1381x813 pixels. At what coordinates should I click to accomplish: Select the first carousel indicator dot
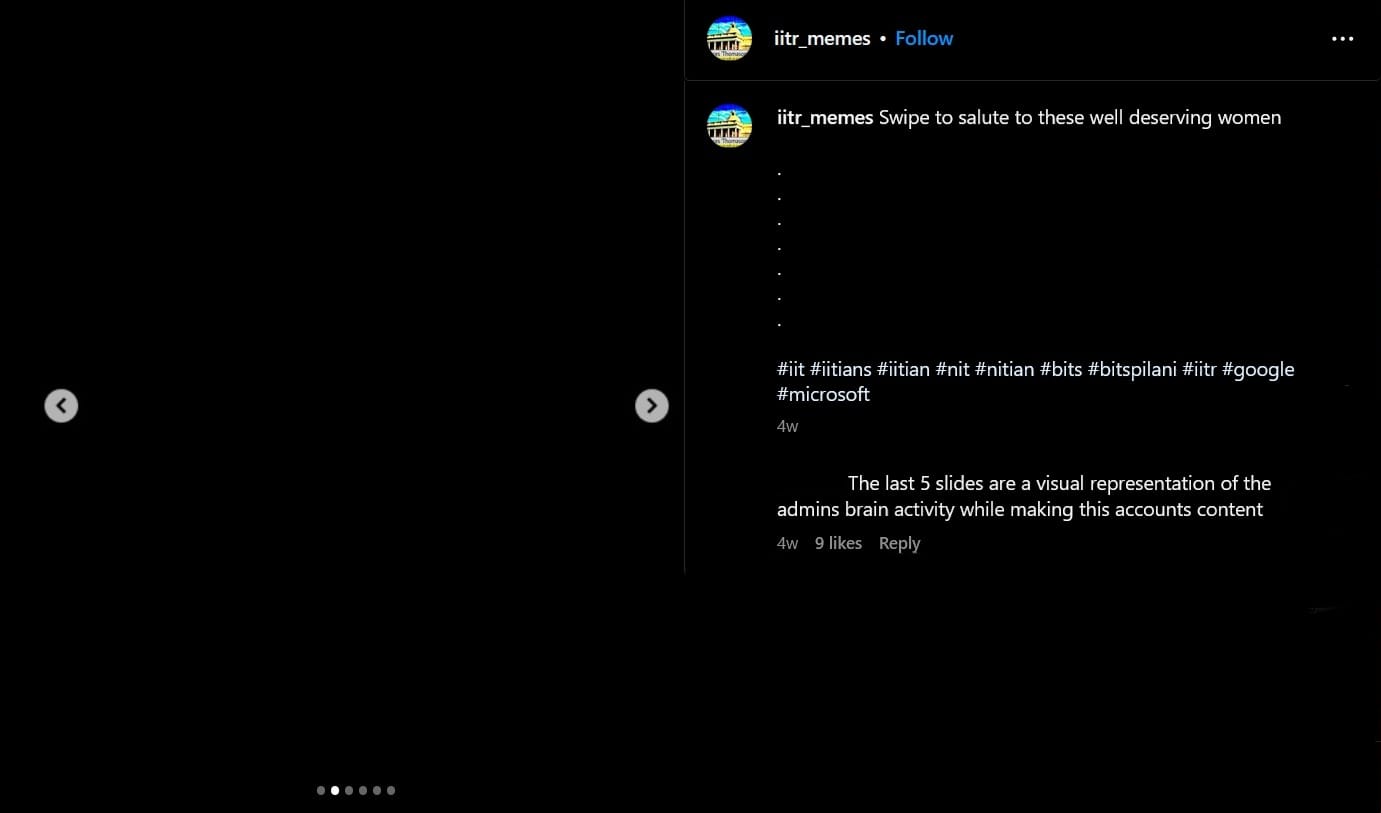click(x=321, y=790)
